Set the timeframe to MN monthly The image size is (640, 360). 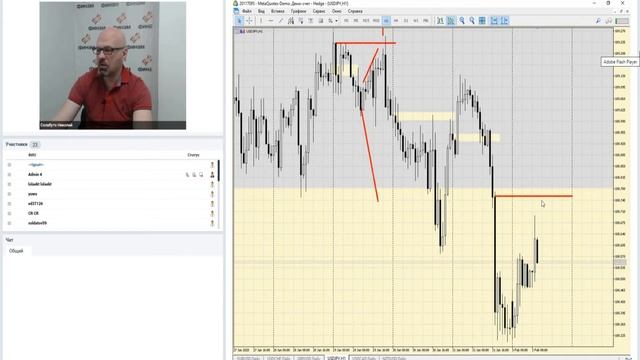pyautogui.click(x=426, y=21)
